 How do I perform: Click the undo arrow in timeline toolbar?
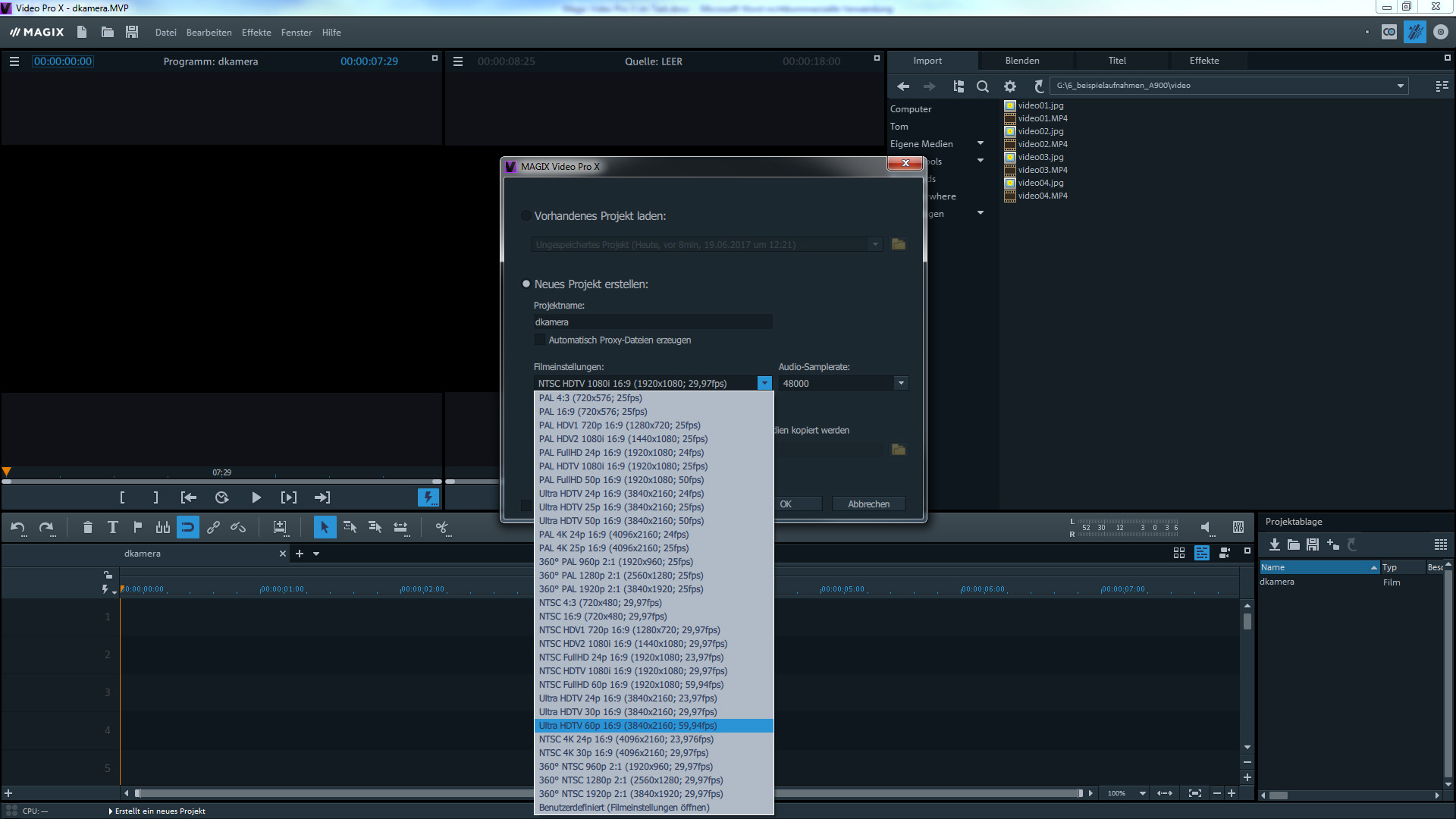click(x=18, y=527)
